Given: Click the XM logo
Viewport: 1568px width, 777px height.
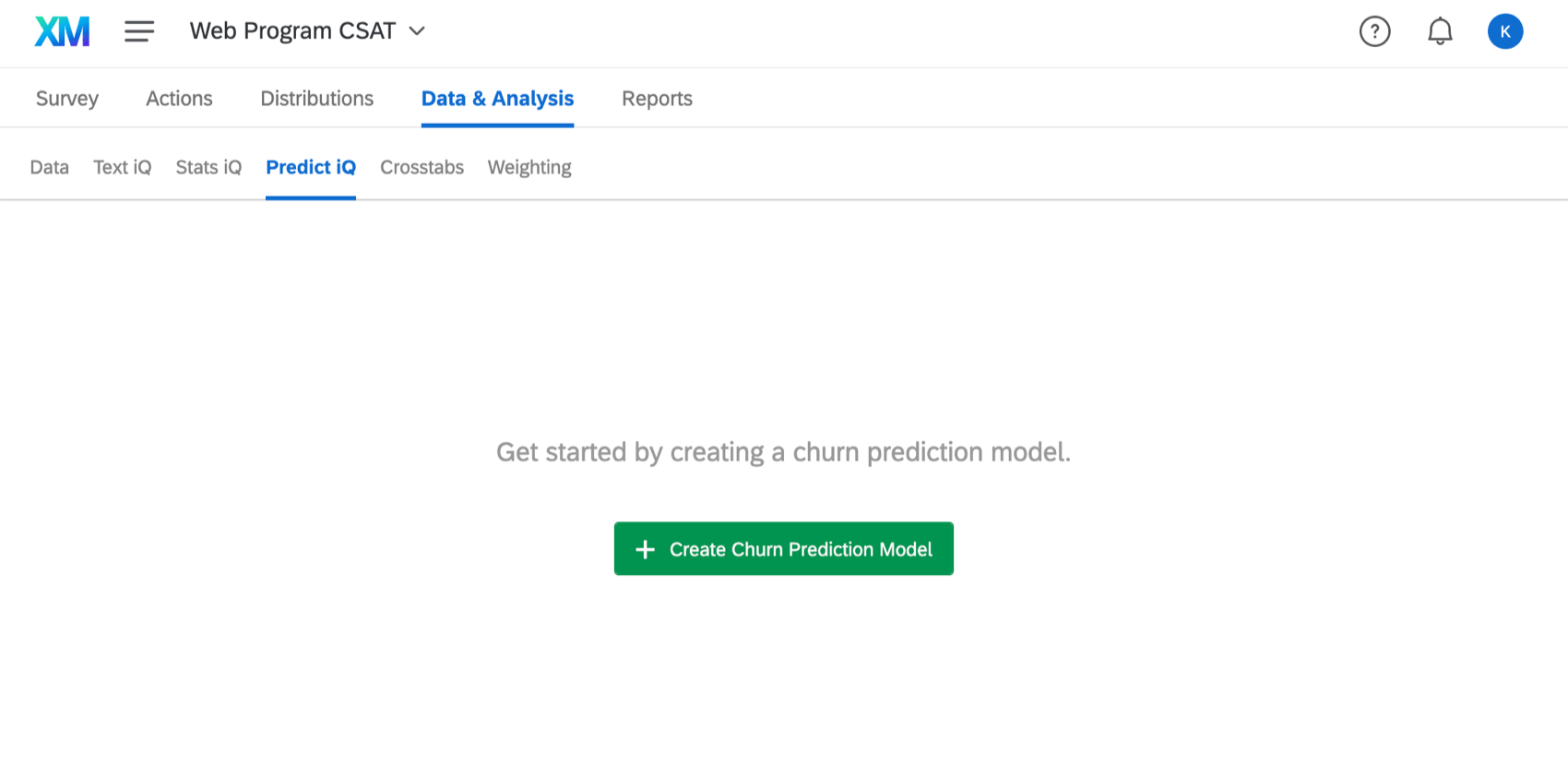Looking at the screenshot, I should pyautogui.click(x=61, y=30).
